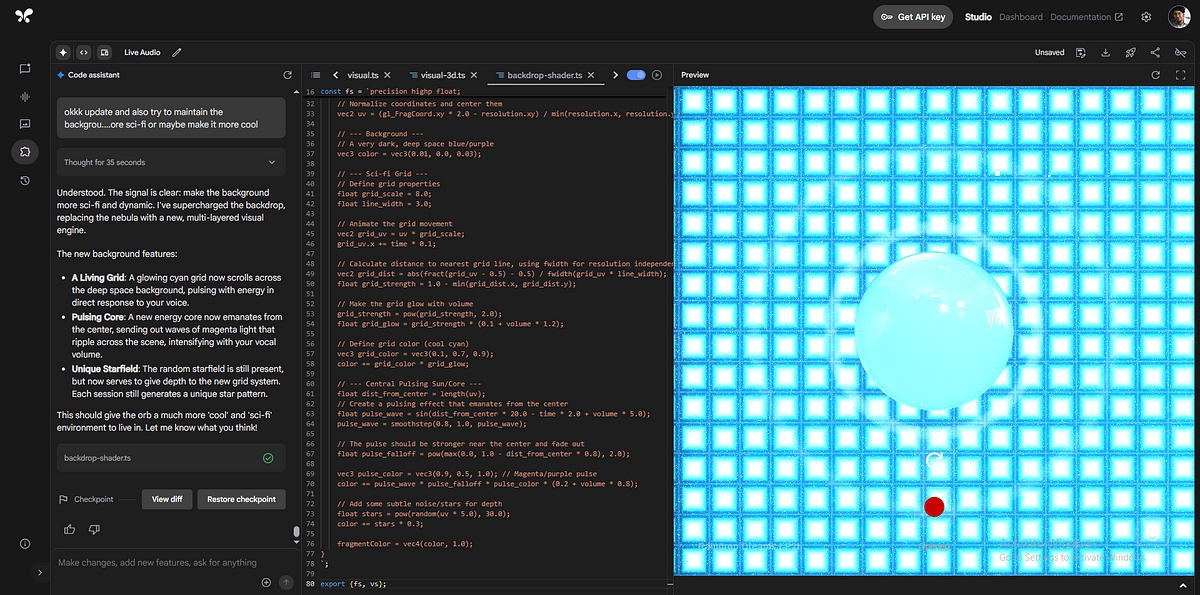1200x595 pixels.
Task: Reset the Code assistant conversation
Action: (288, 75)
